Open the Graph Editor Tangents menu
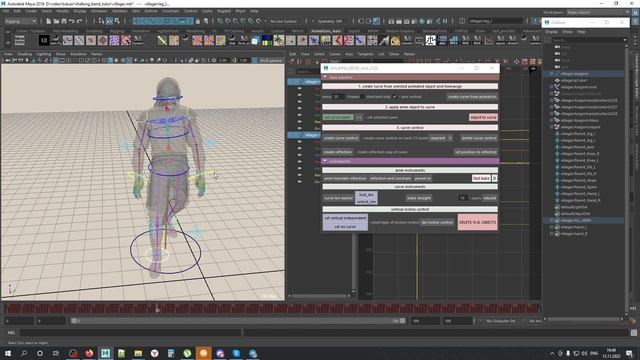The height and width of the screenshot is (360, 640). coord(365,54)
